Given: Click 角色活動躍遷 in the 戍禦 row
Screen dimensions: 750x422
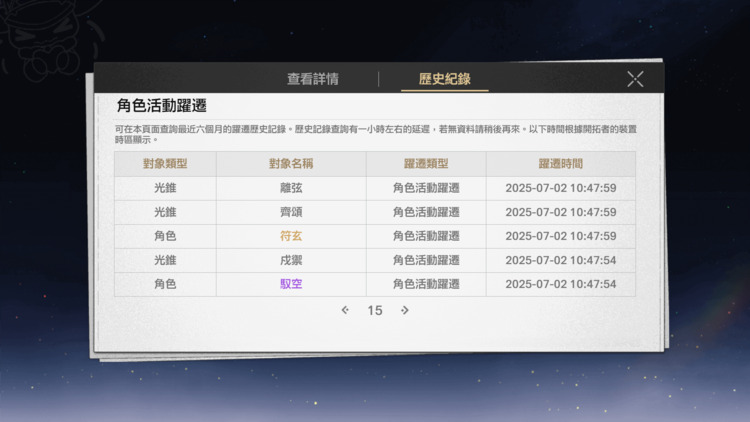Looking at the screenshot, I should (x=426, y=260).
